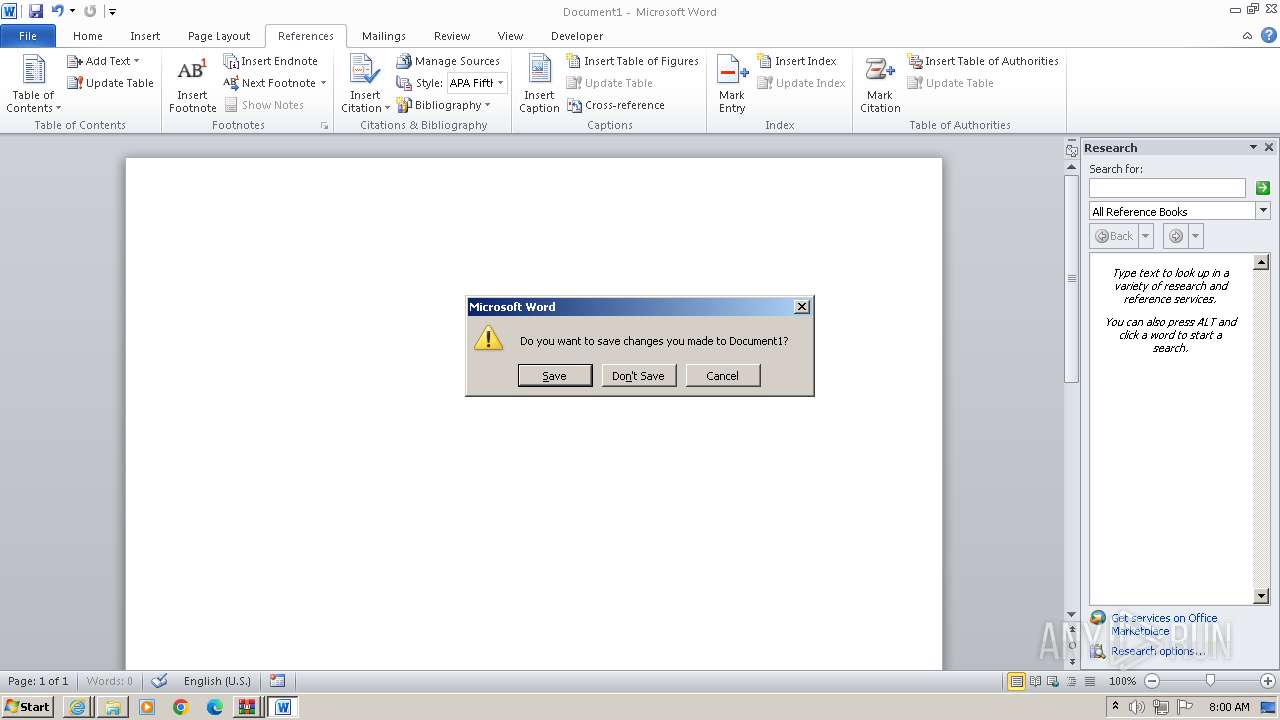The image size is (1280, 720).
Task: Click the Insert Endnote button
Action: point(270,61)
